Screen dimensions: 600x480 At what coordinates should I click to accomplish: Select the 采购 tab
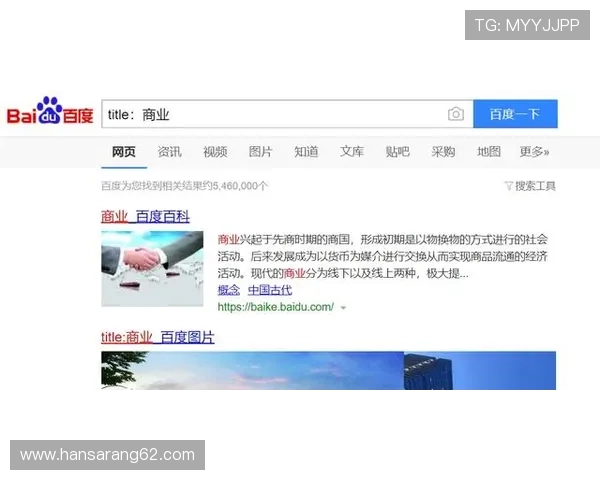[443, 152]
